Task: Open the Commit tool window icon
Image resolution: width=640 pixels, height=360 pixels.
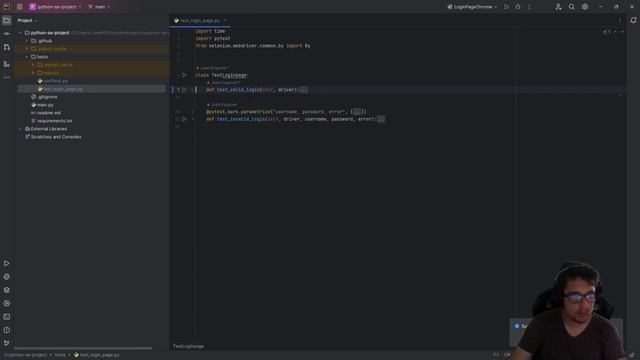Action: [7, 34]
